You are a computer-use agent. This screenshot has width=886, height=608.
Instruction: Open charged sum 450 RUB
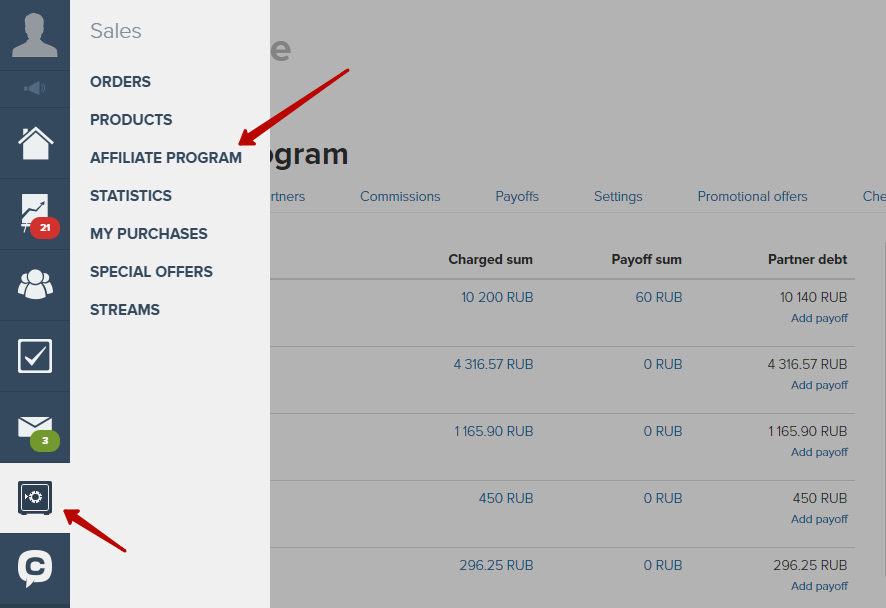coord(506,498)
